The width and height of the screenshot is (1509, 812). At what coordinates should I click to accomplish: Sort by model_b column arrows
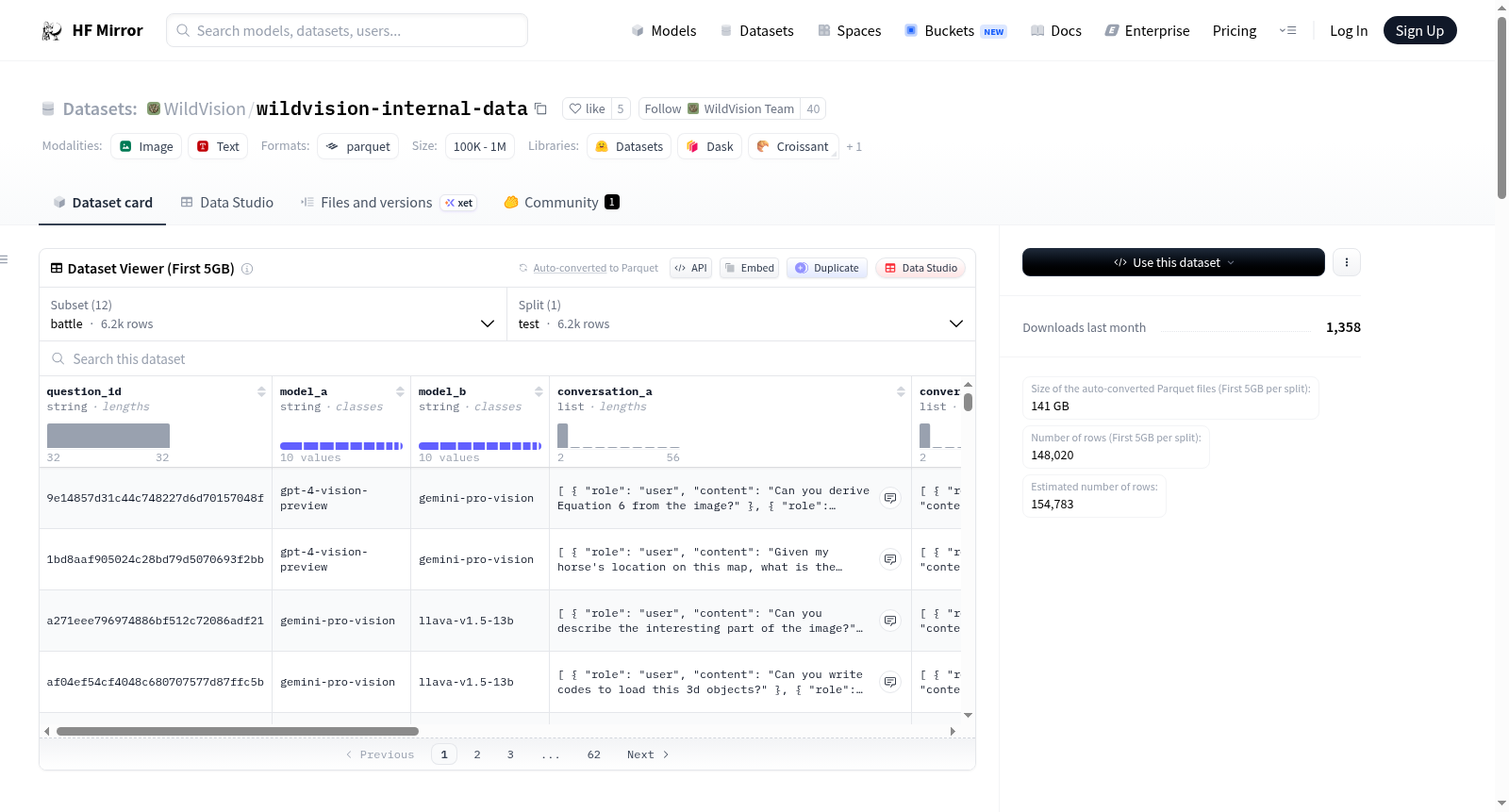tap(539, 391)
